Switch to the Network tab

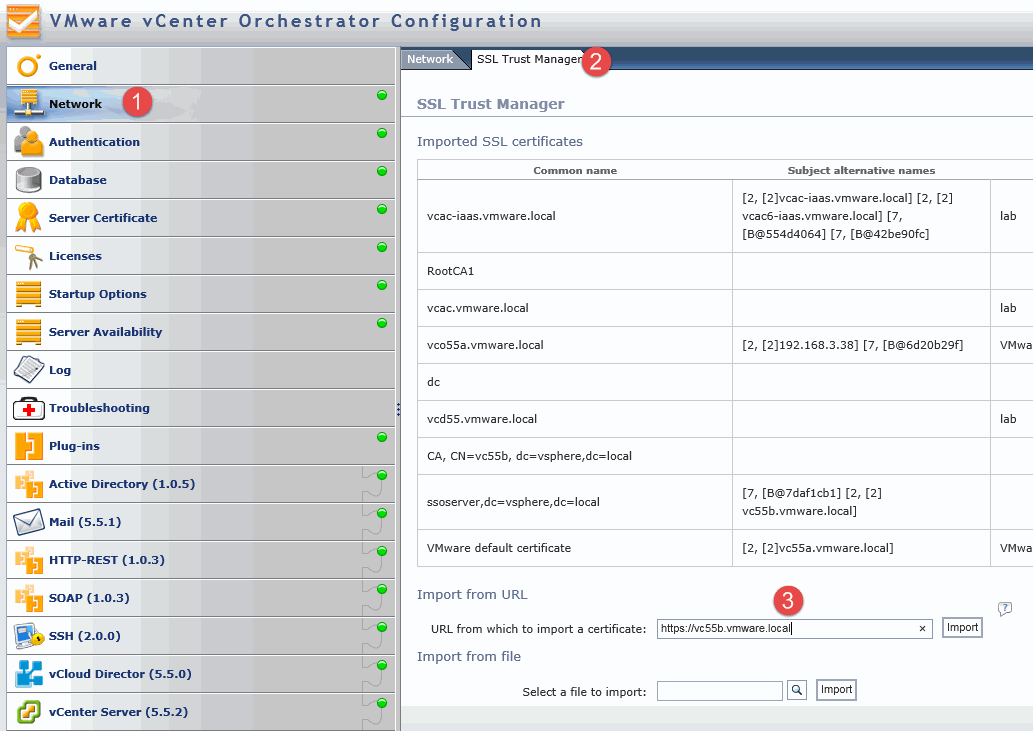pyautogui.click(x=429, y=59)
